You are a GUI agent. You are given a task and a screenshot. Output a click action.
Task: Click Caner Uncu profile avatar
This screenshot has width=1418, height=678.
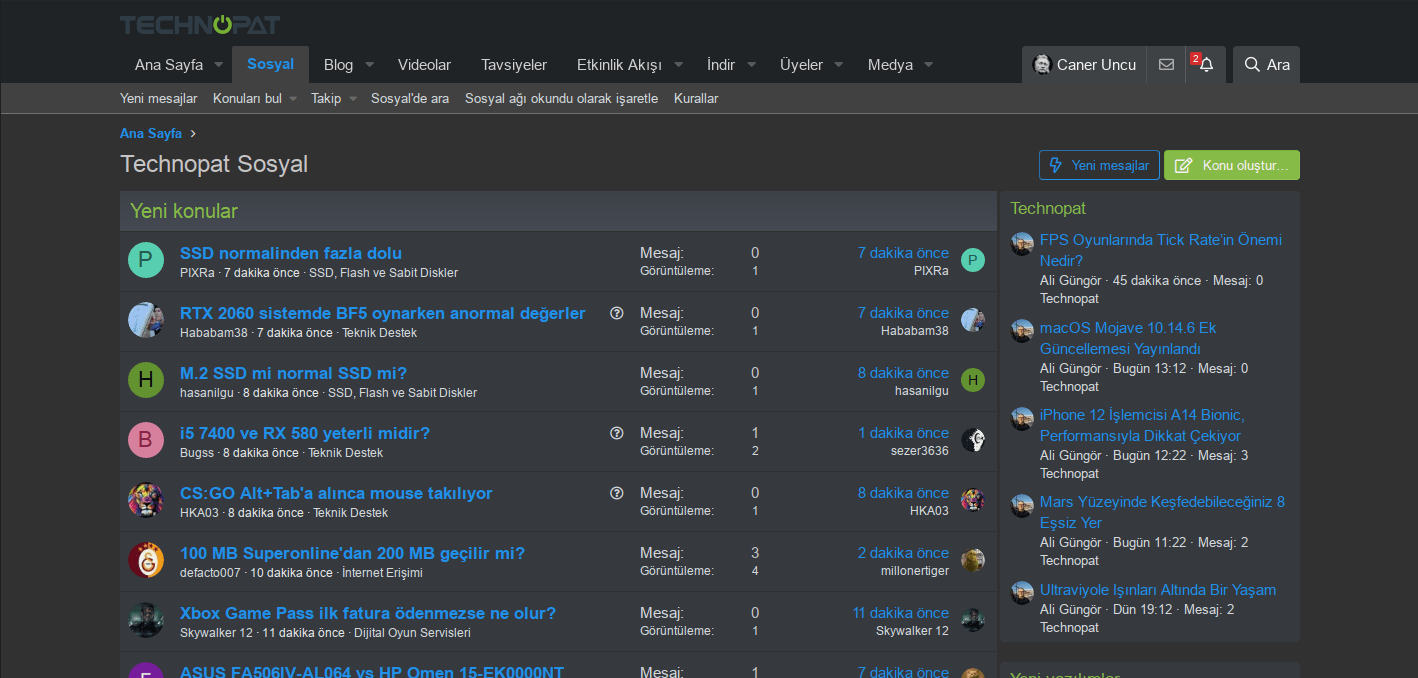pos(1042,64)
